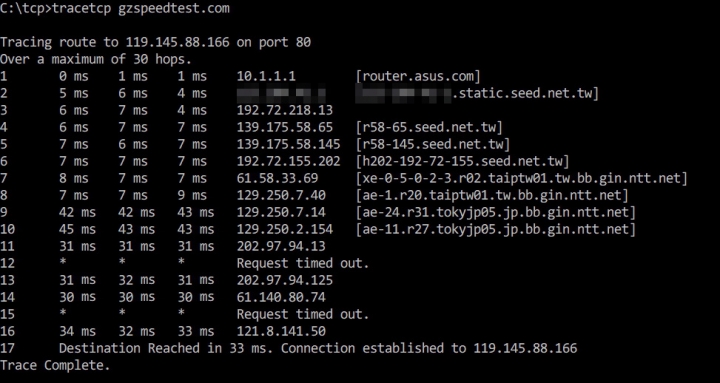Screen dimensions: 720x383
Task: Select IP address 202.97.94.13
Action: (x=281, y=246)
